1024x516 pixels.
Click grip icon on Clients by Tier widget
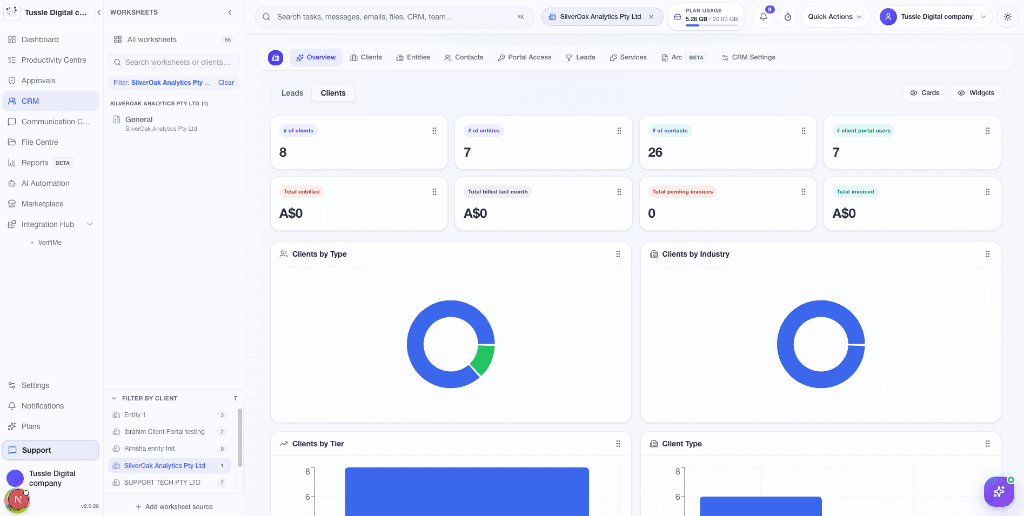618,443
